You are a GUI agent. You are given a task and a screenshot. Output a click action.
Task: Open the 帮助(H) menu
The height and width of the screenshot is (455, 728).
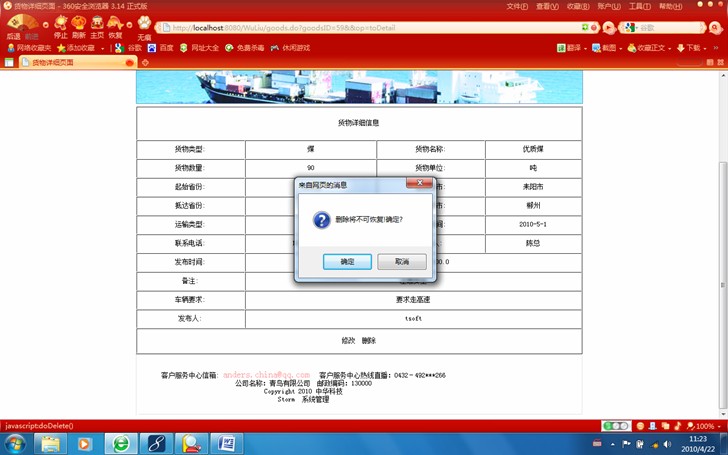coord(670,6)
